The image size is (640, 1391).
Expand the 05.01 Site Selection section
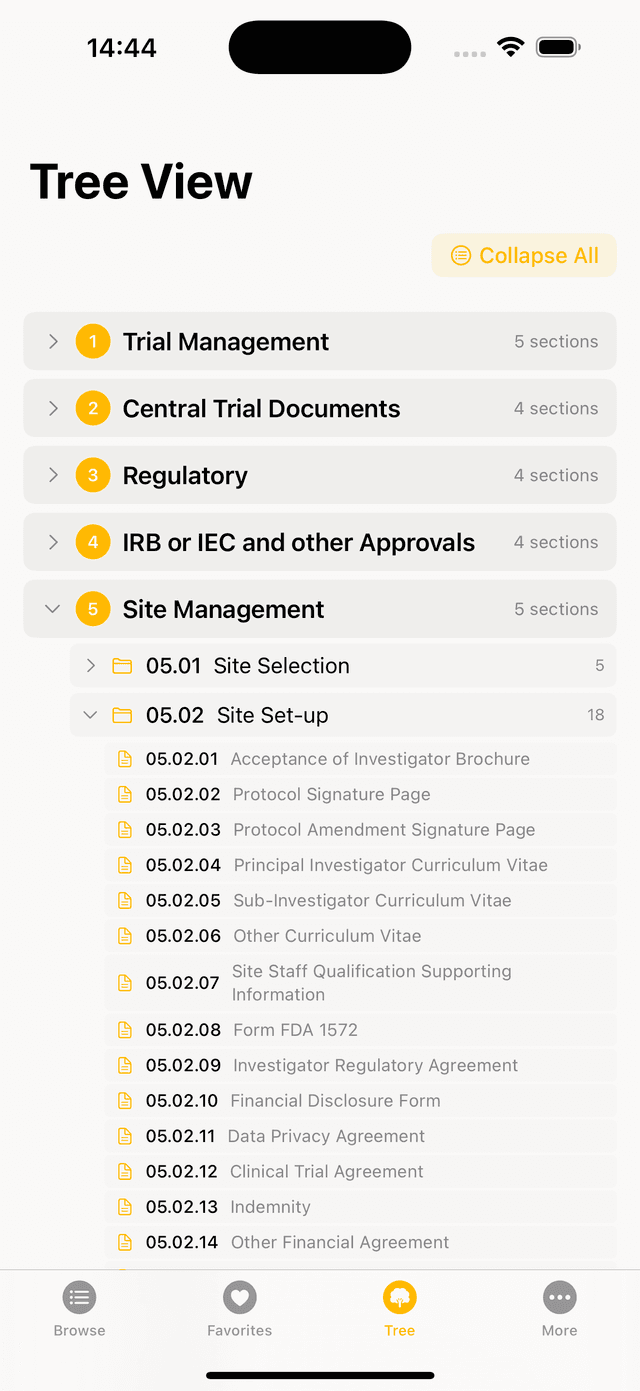point(343,666)
